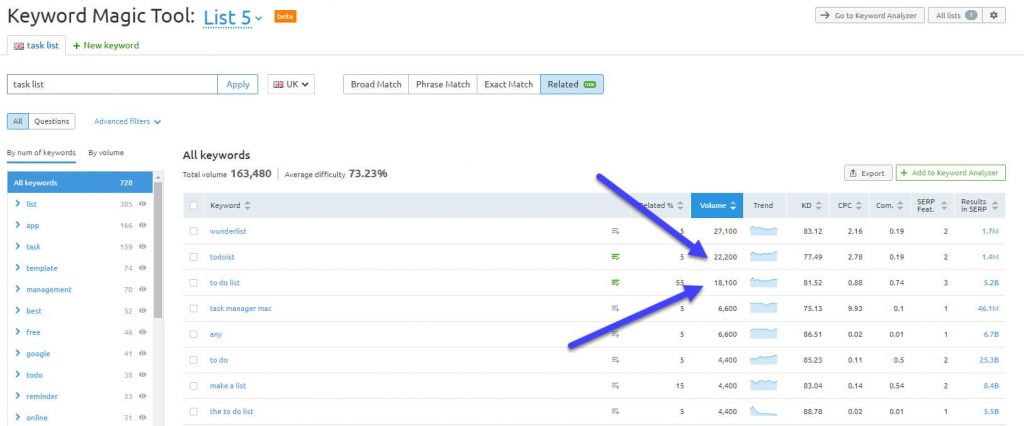Expand the google keyword group
This screenshot has height=426, width=1024.
18,353
